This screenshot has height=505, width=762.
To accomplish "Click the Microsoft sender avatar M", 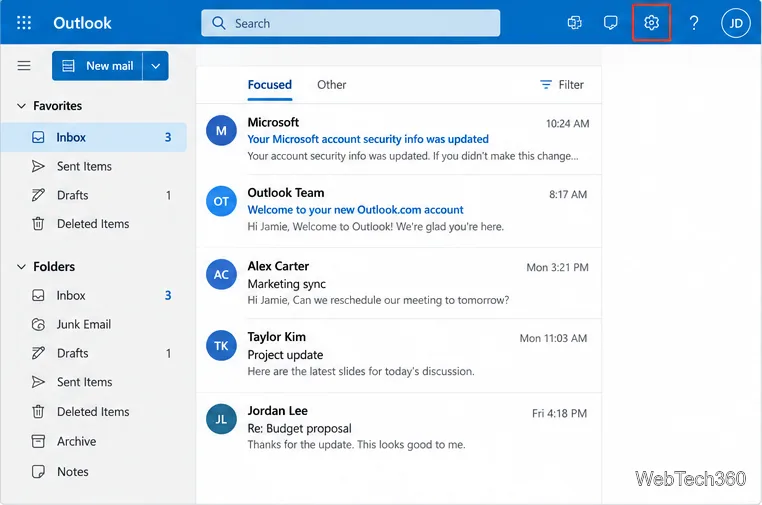I will [221, 130].
